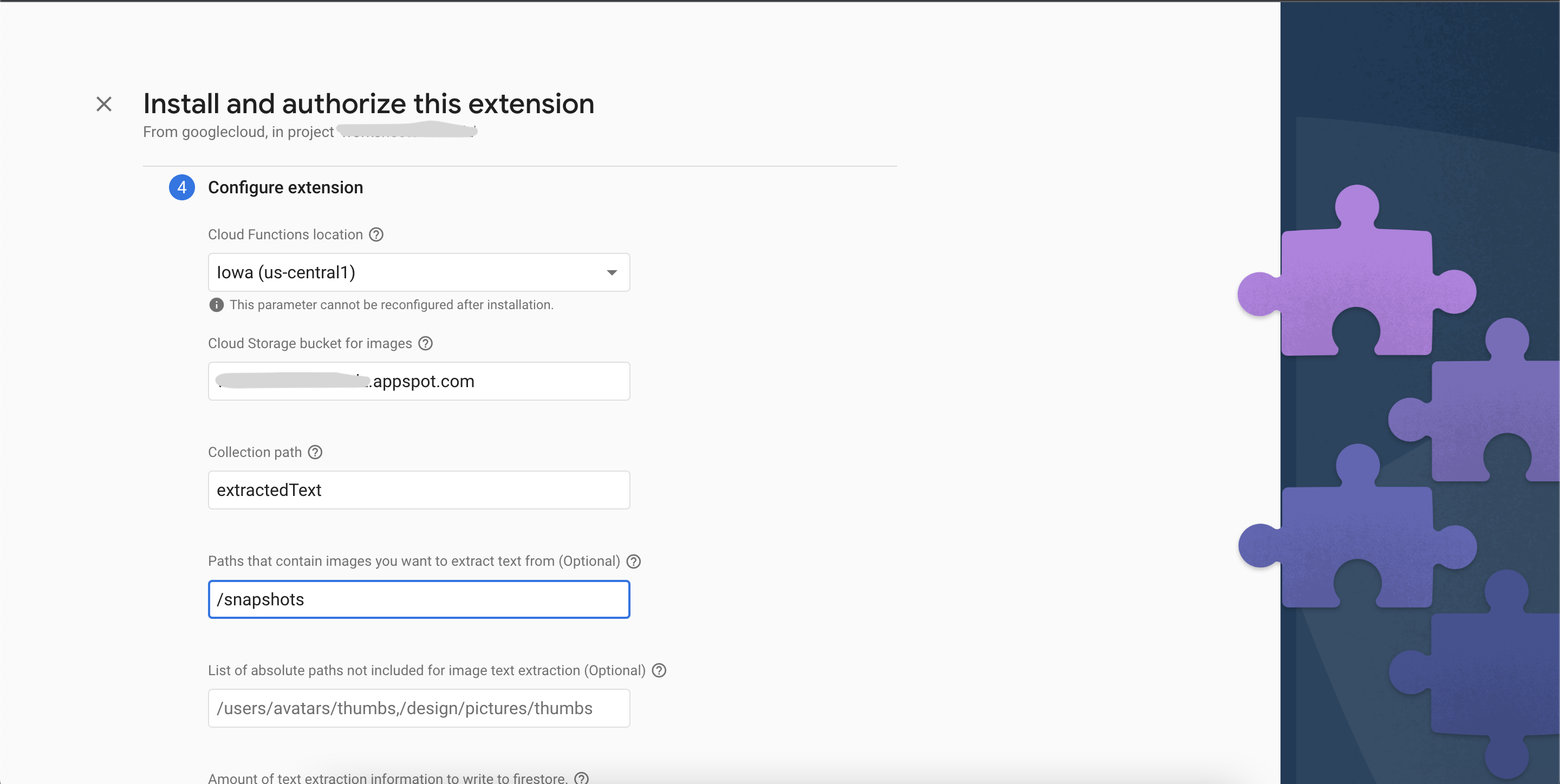This screenshot has width=1560, height=784.
Task: Open help for paths containing images
Action: click(633, 561)
